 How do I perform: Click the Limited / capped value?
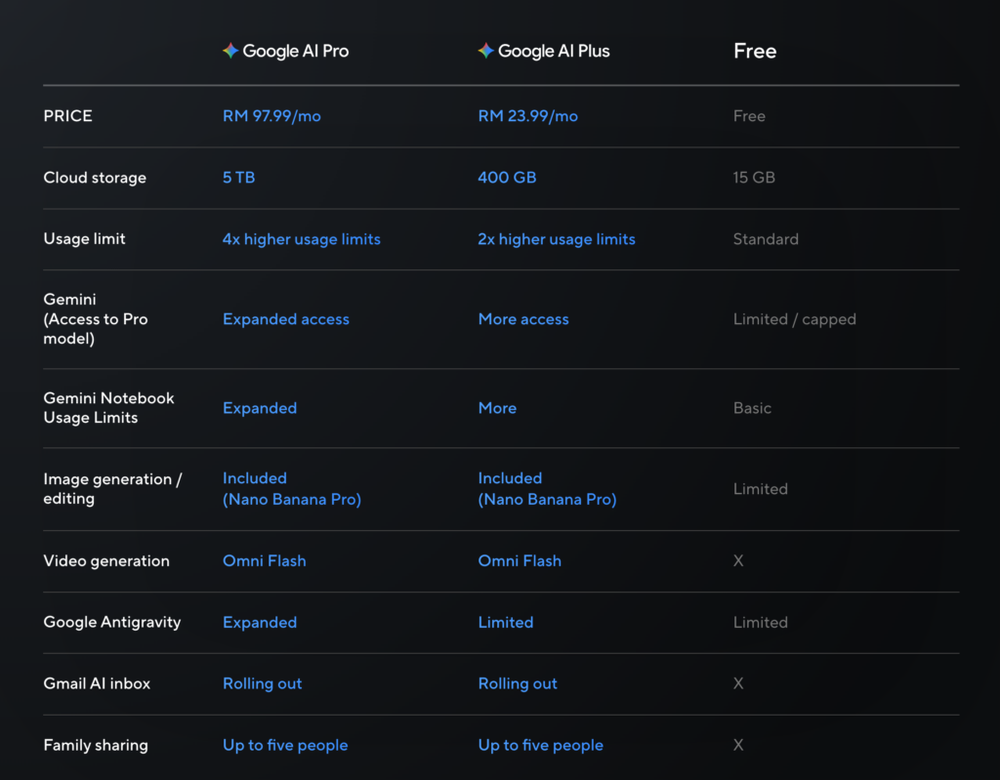pos(795,320)
